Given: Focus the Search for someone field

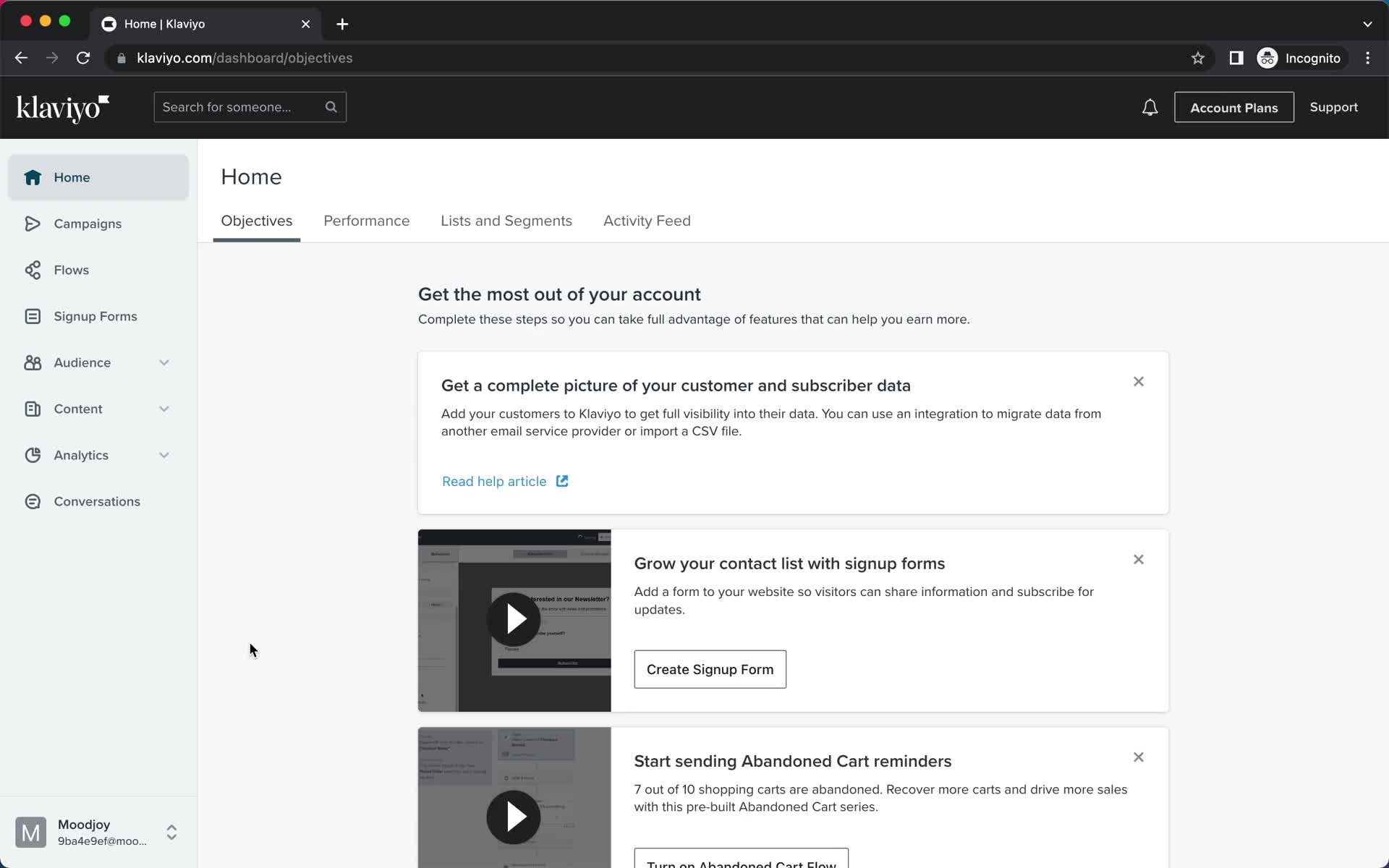Looking at the screenshot, I should click(250, 107).
